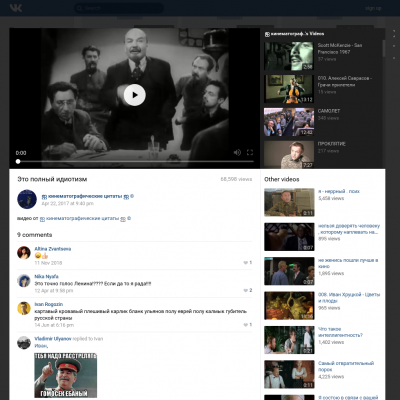
Task: Click the '12 Apr at 9:58 pm' comment date
Action: 54,291
